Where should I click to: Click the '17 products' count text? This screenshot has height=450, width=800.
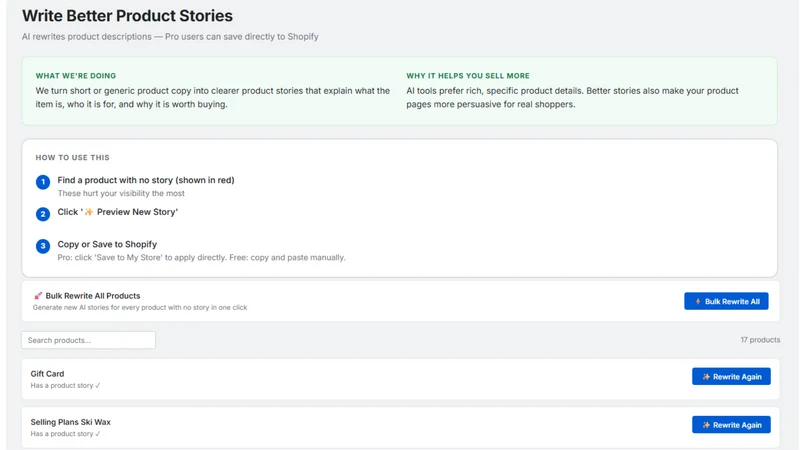pyautogui.click(x=760, y=340)
